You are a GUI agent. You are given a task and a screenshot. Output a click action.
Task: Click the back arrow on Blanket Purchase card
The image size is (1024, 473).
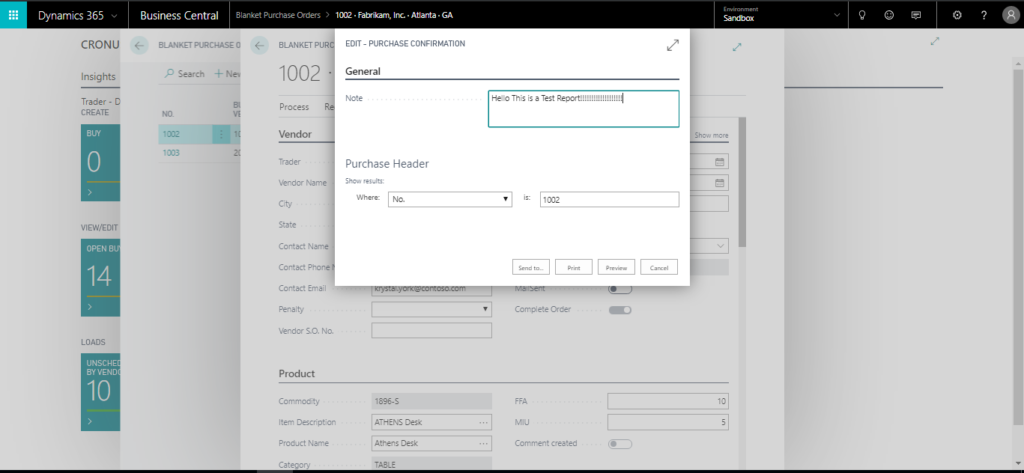pos(259,45)
